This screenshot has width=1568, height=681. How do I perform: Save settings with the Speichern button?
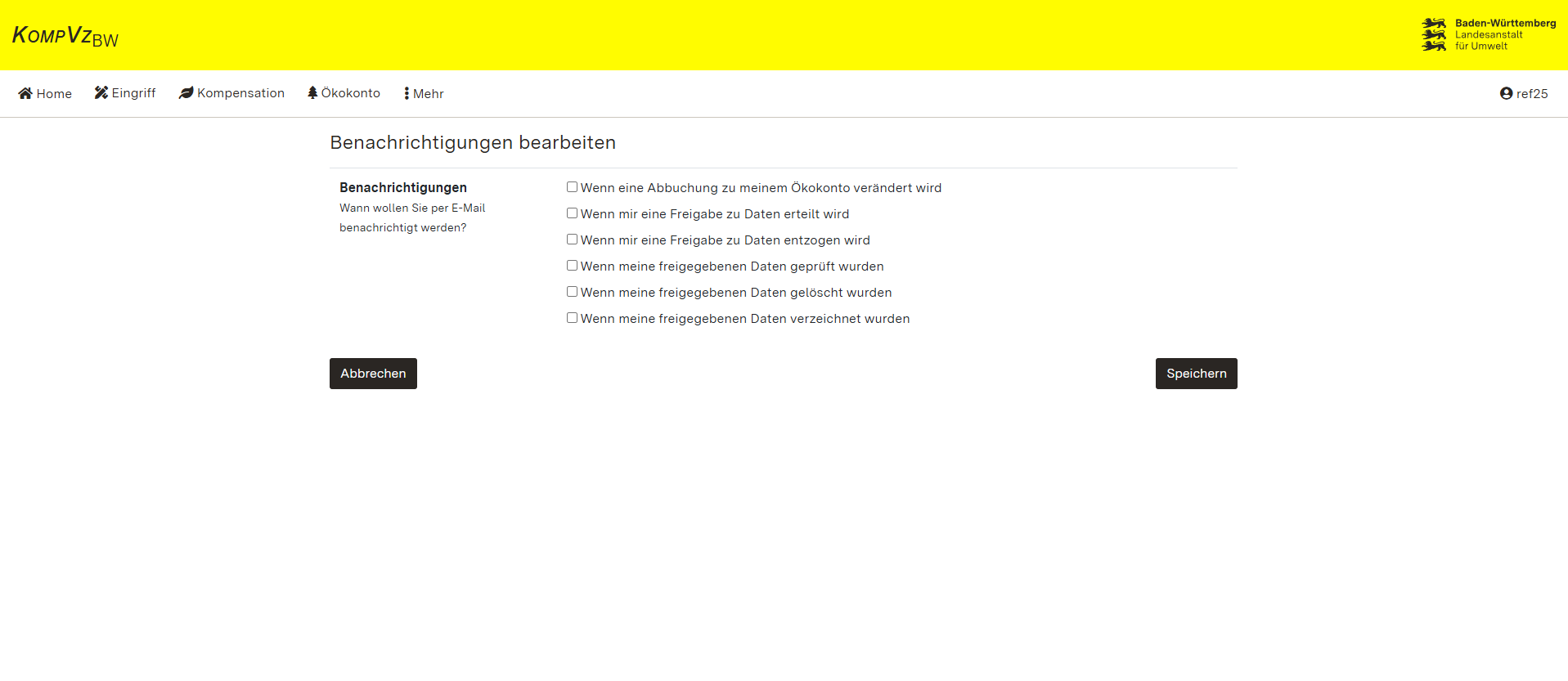pos(1196,374)
